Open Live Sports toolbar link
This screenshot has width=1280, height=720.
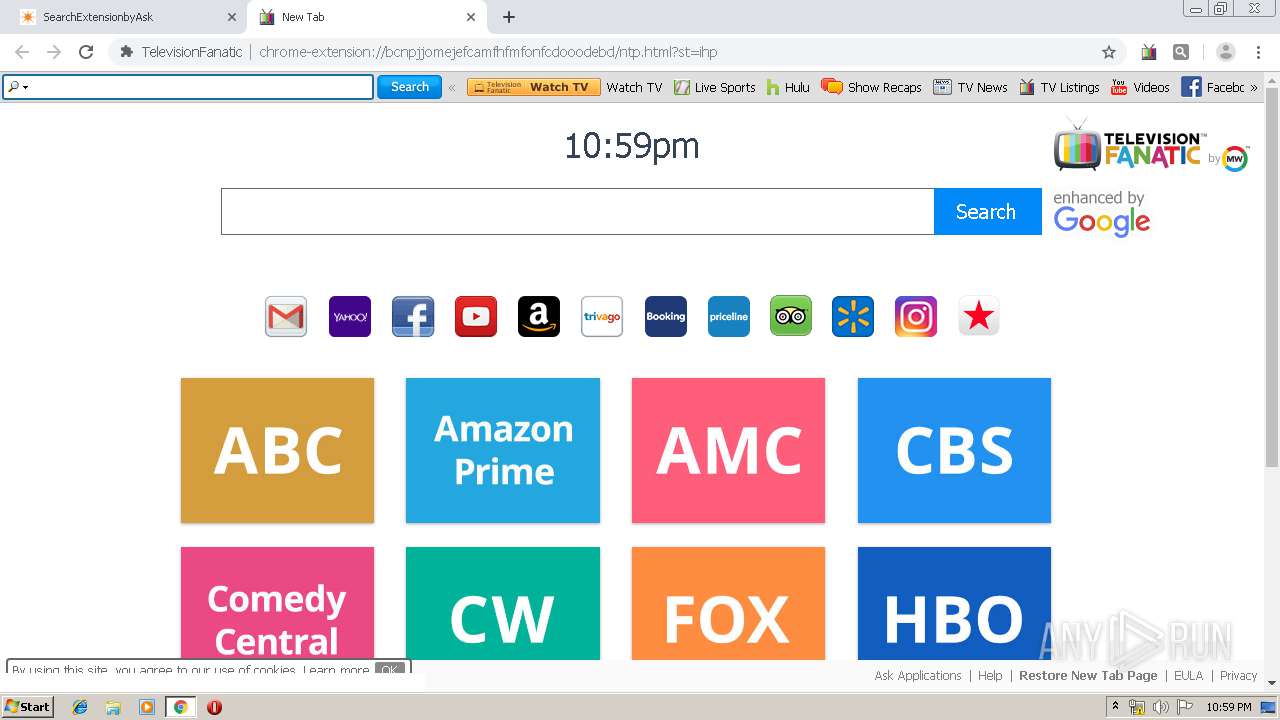coord(715,87)
